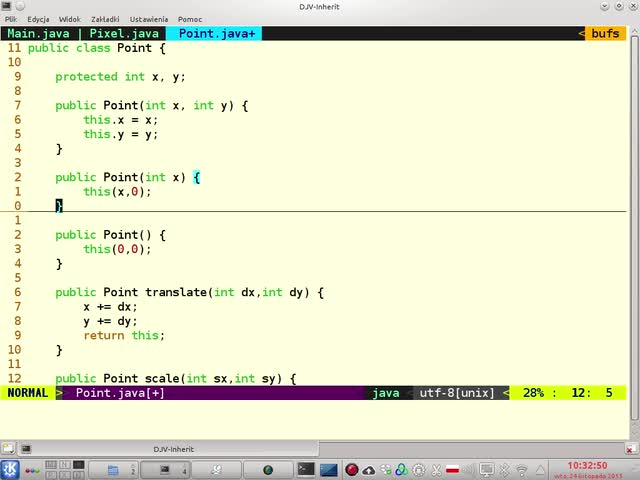Click the red record tray icon
The height and width of the screenshot is (480, 640).
351,470
